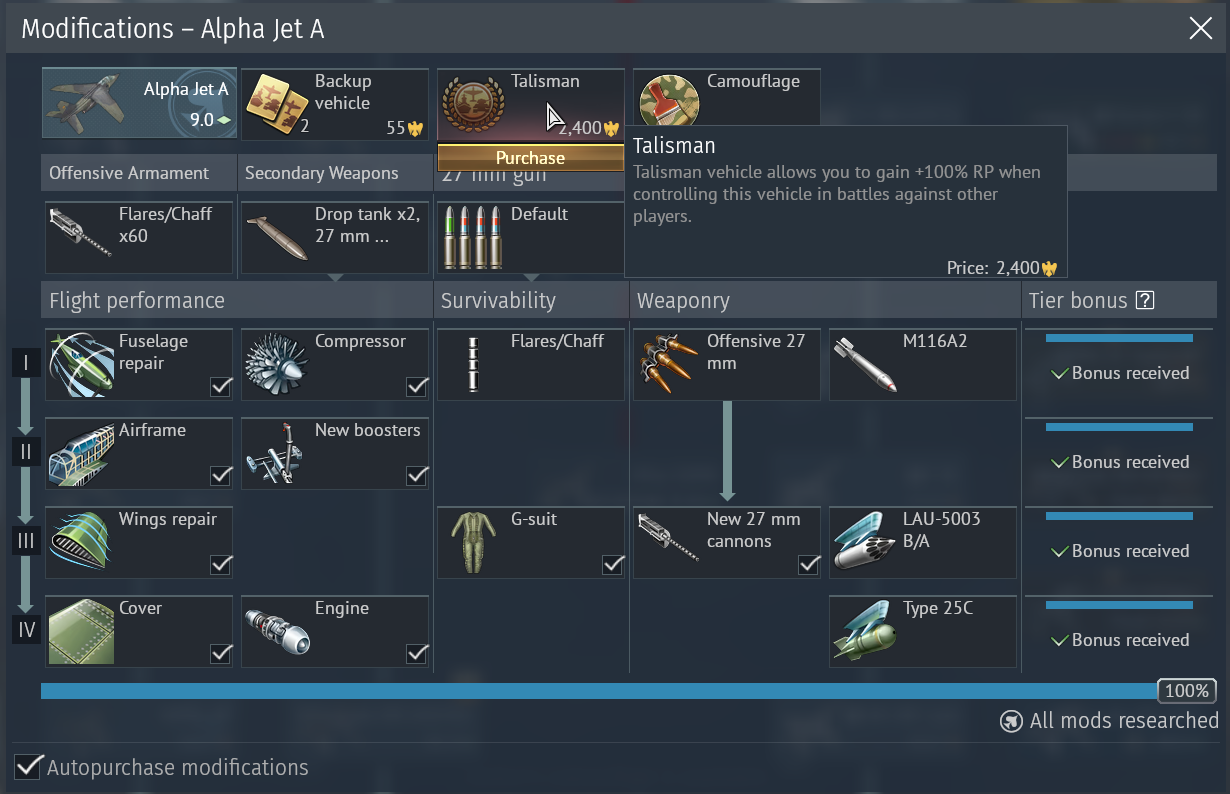Click the M116A2 bomb icon
This screenshot has width=1230, height=794.
coord(864,364)
